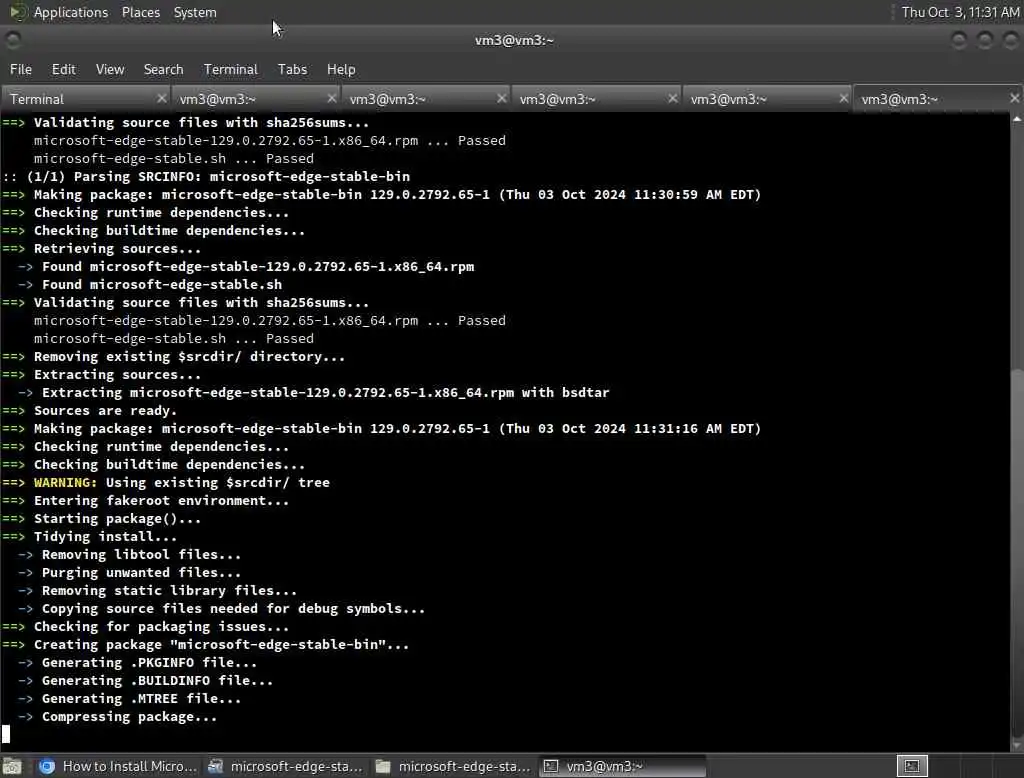Maximize the terminal window

pos(985,41)
